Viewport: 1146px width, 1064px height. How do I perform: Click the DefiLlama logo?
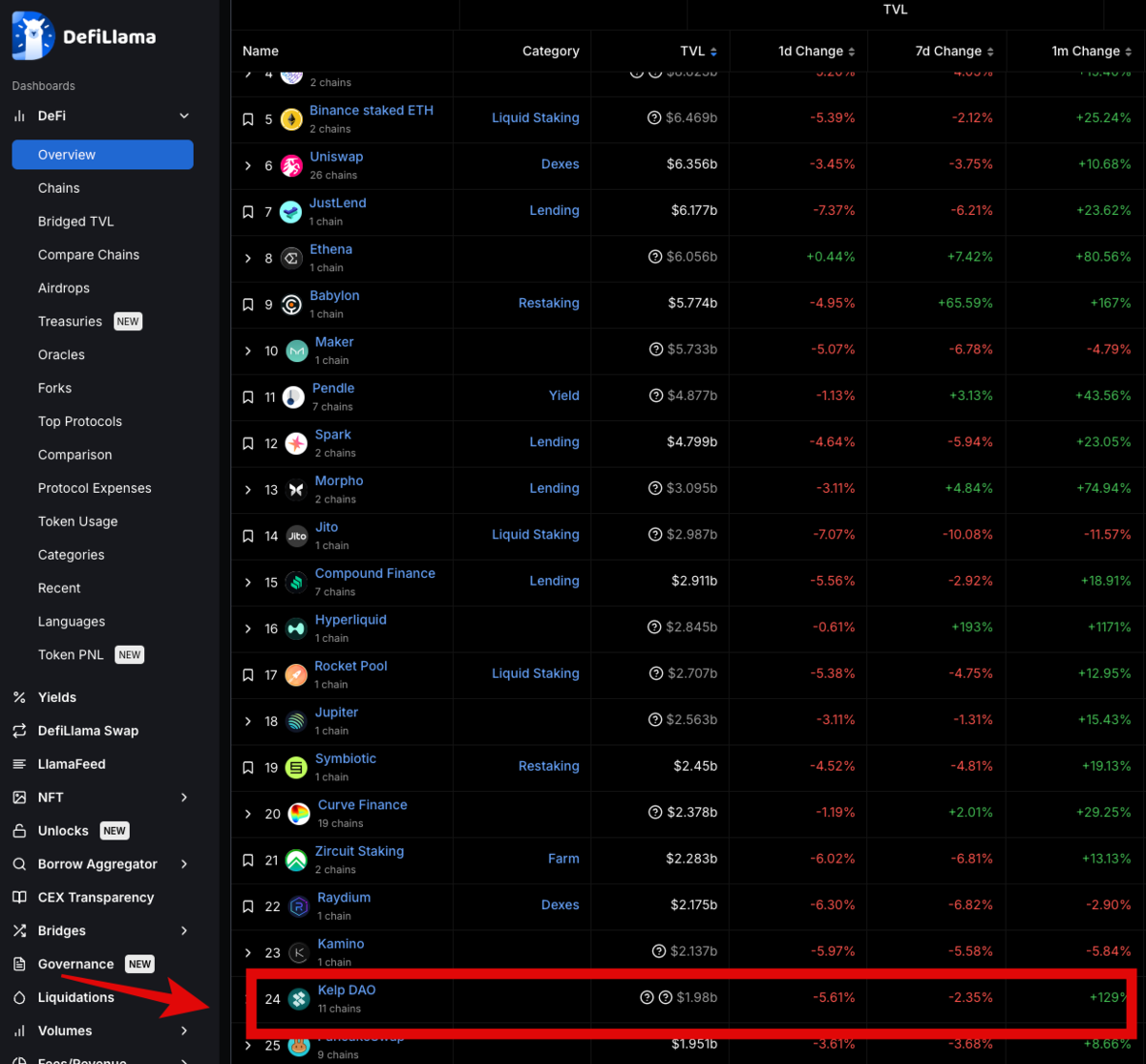(84, 36)
